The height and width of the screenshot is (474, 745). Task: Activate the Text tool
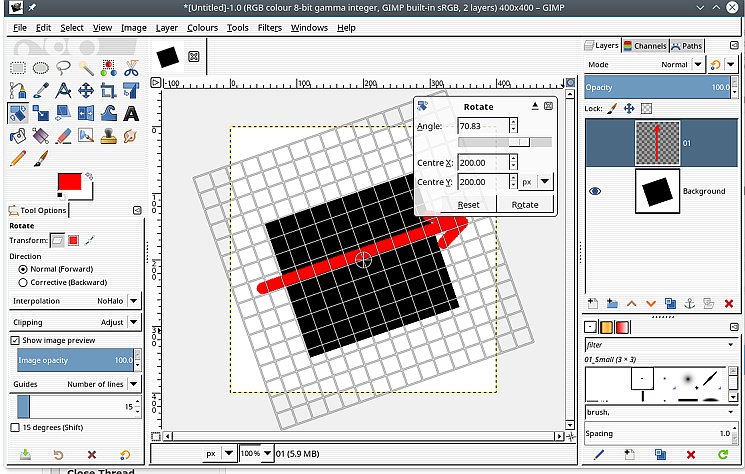[131, 112]
